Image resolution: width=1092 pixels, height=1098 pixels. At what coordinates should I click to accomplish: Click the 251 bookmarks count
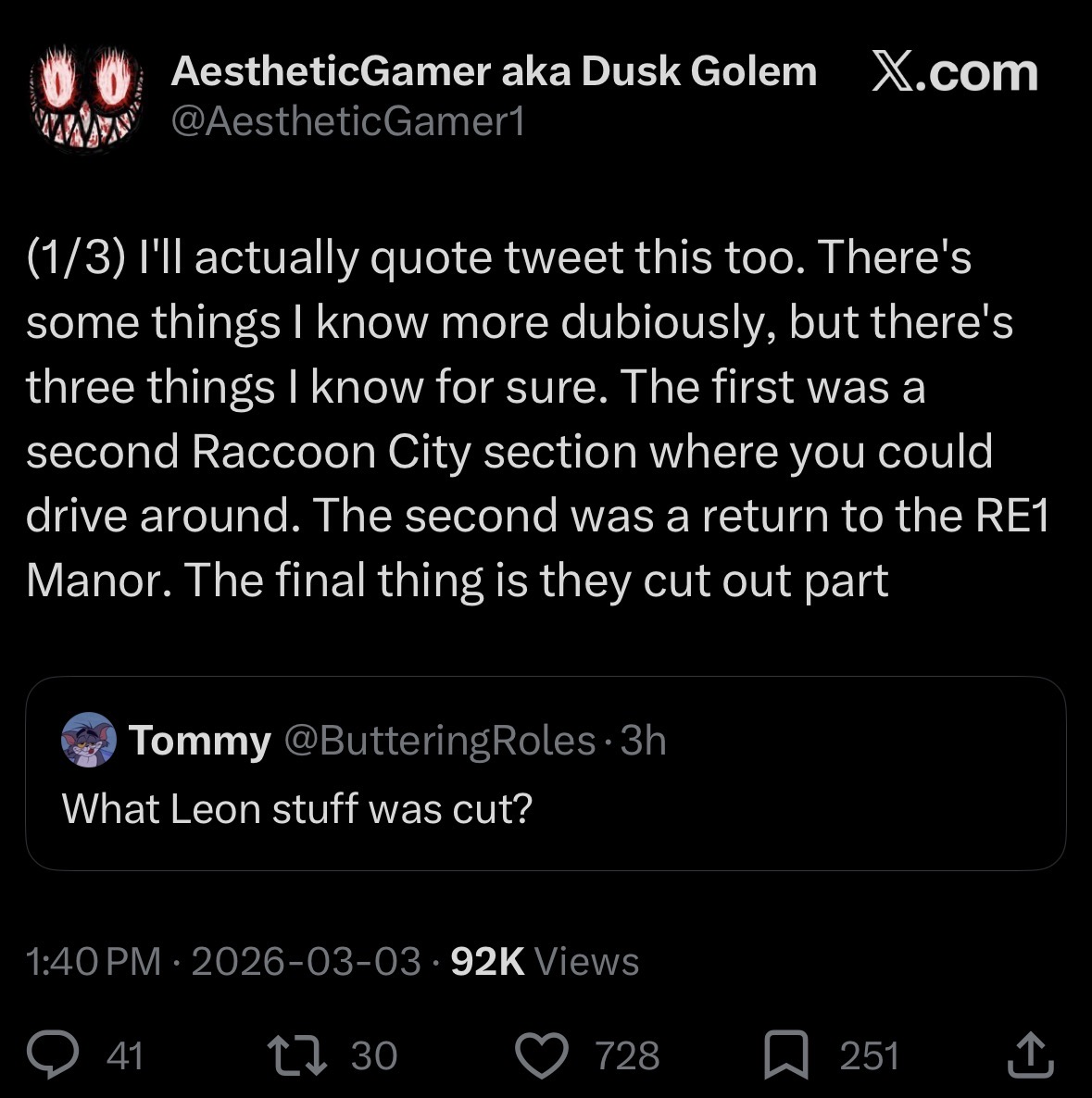coord(869,1055)
